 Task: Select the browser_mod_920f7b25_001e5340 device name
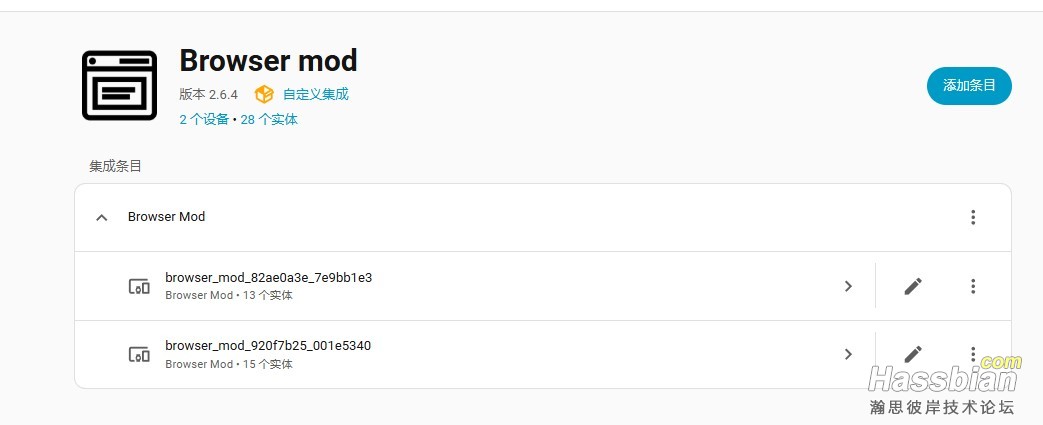268,345
